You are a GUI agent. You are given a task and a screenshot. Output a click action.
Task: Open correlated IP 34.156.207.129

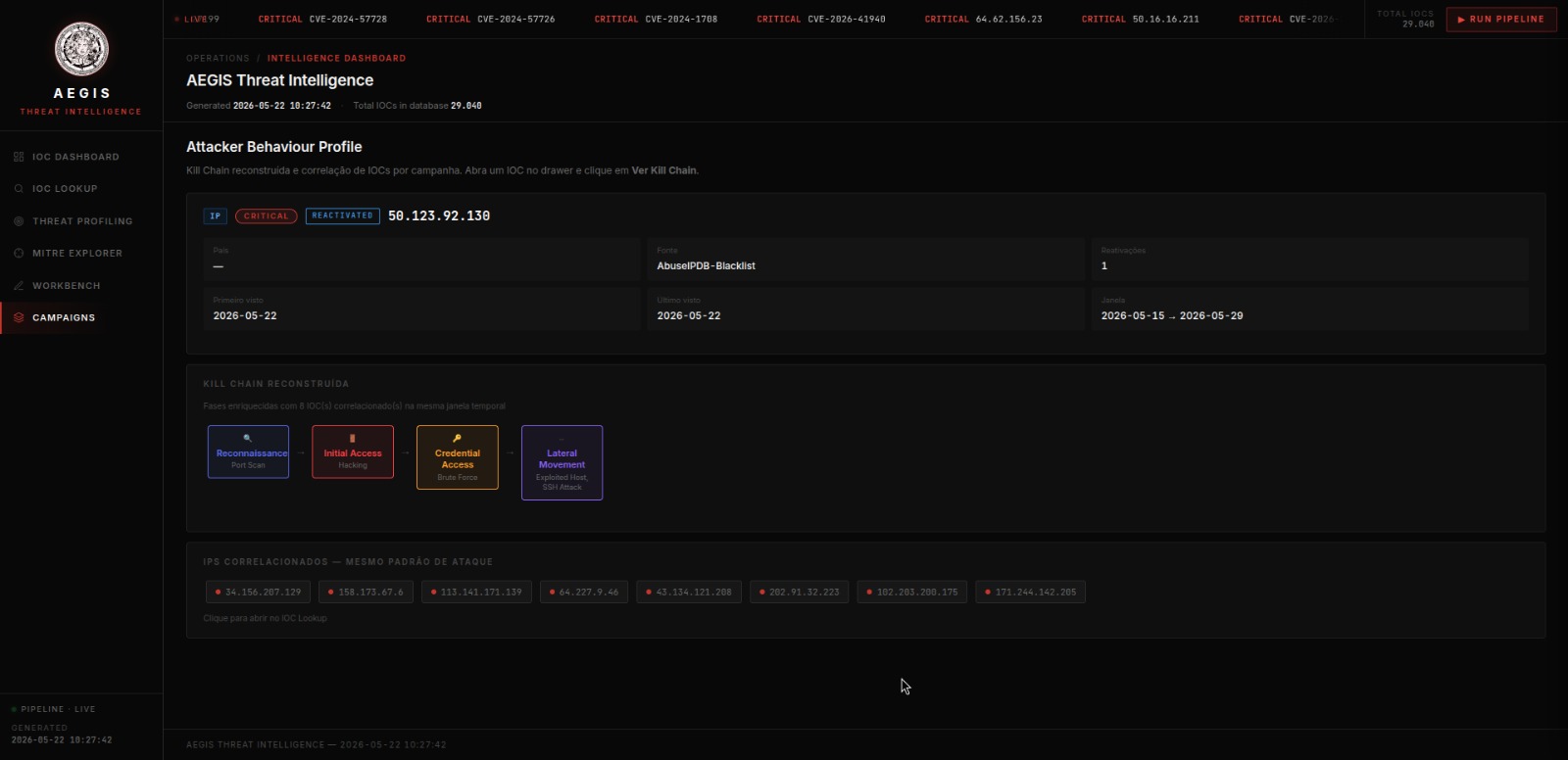click(259, 592)
